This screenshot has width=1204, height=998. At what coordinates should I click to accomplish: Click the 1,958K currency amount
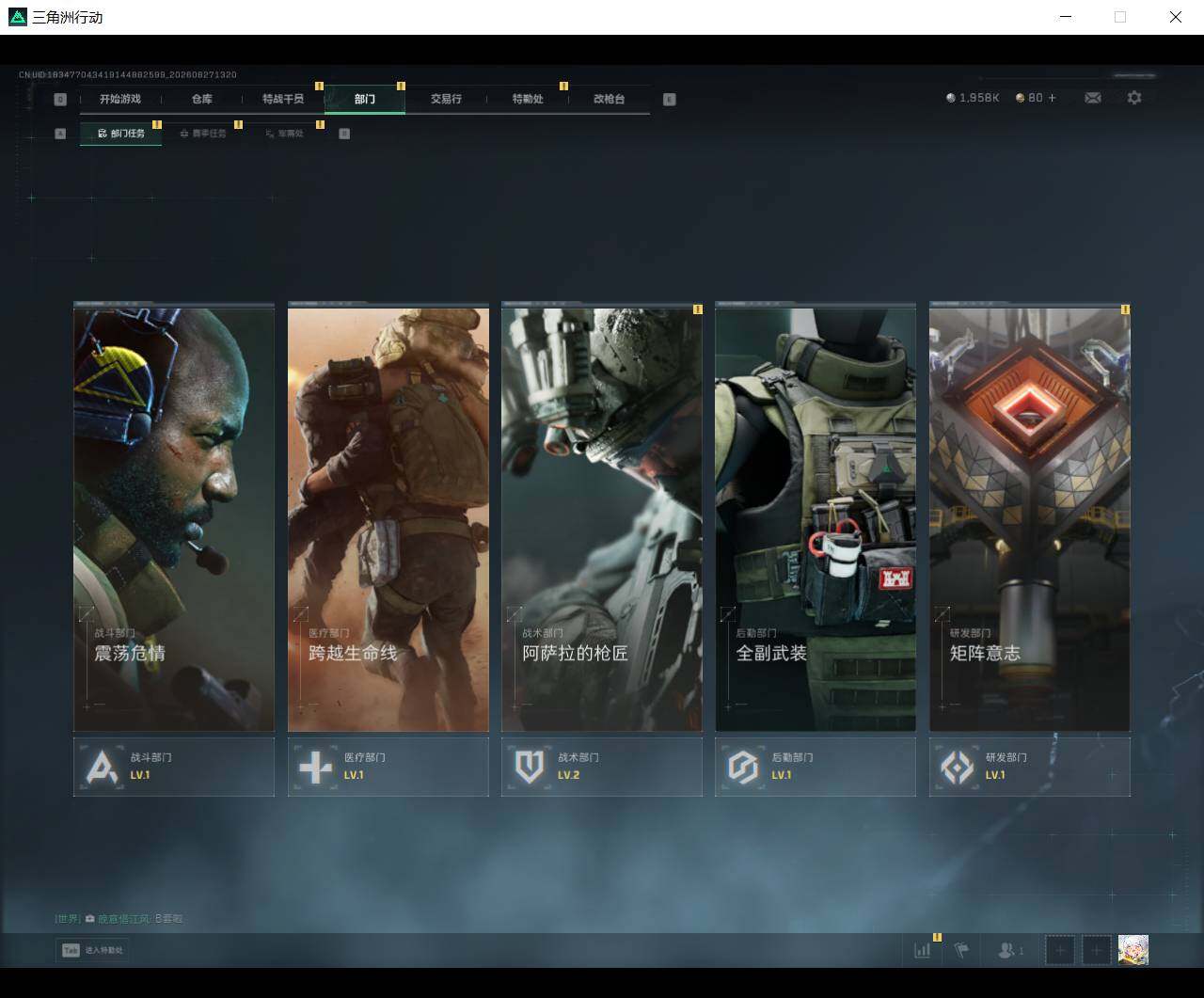(x=979, y=98)
